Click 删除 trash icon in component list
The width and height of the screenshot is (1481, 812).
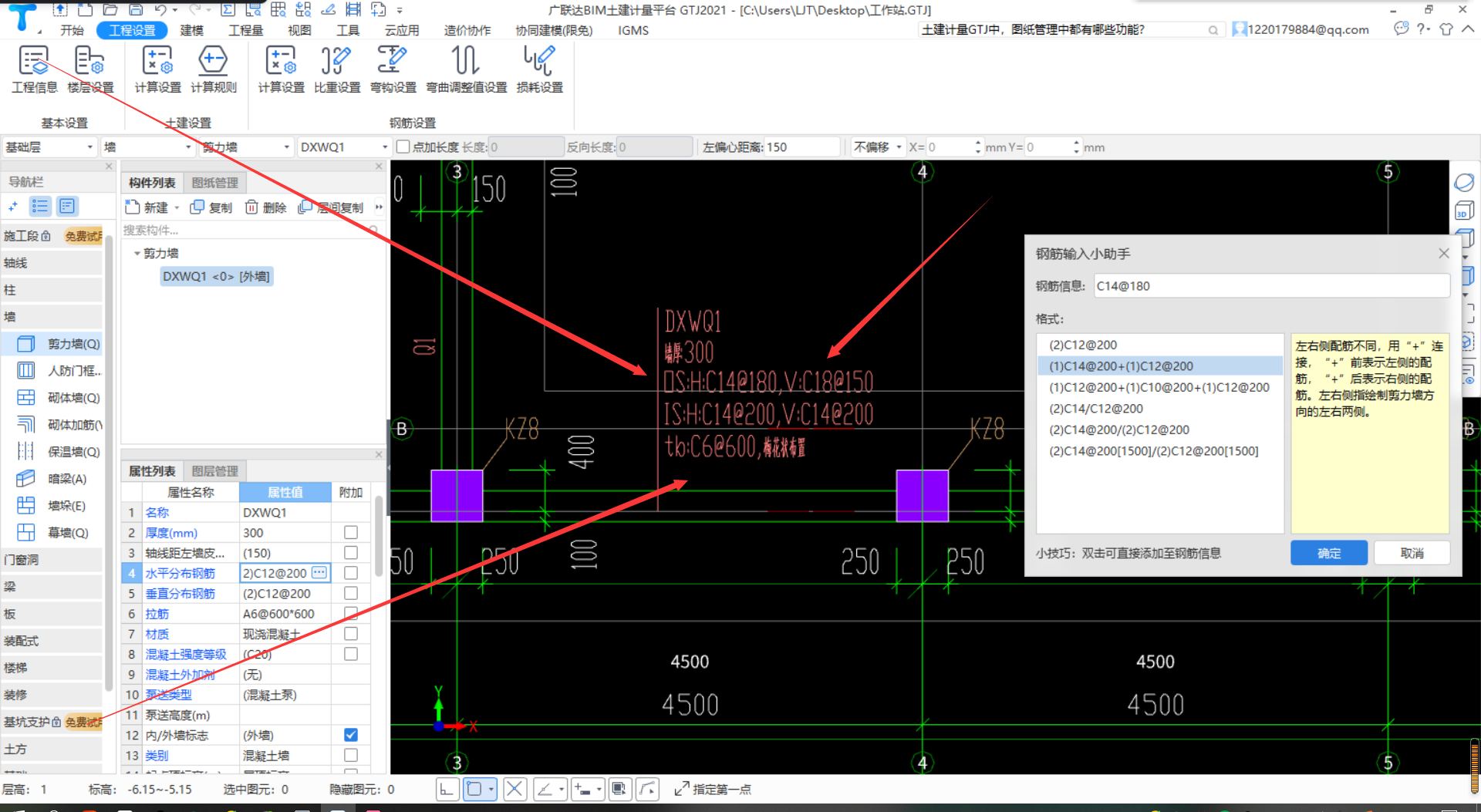click(266, 207)
